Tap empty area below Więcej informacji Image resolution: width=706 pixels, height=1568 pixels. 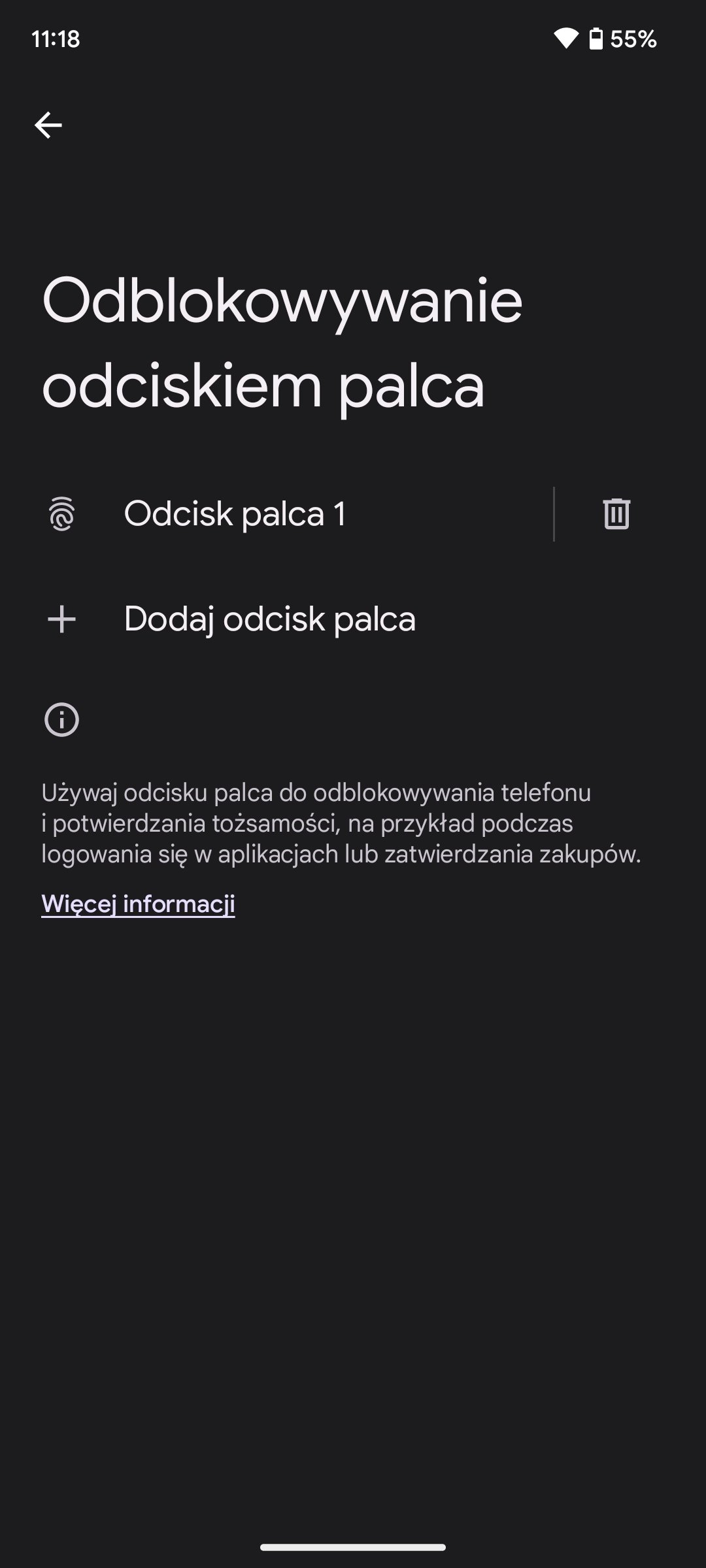pyautogui.click(x=353, y=1176)
